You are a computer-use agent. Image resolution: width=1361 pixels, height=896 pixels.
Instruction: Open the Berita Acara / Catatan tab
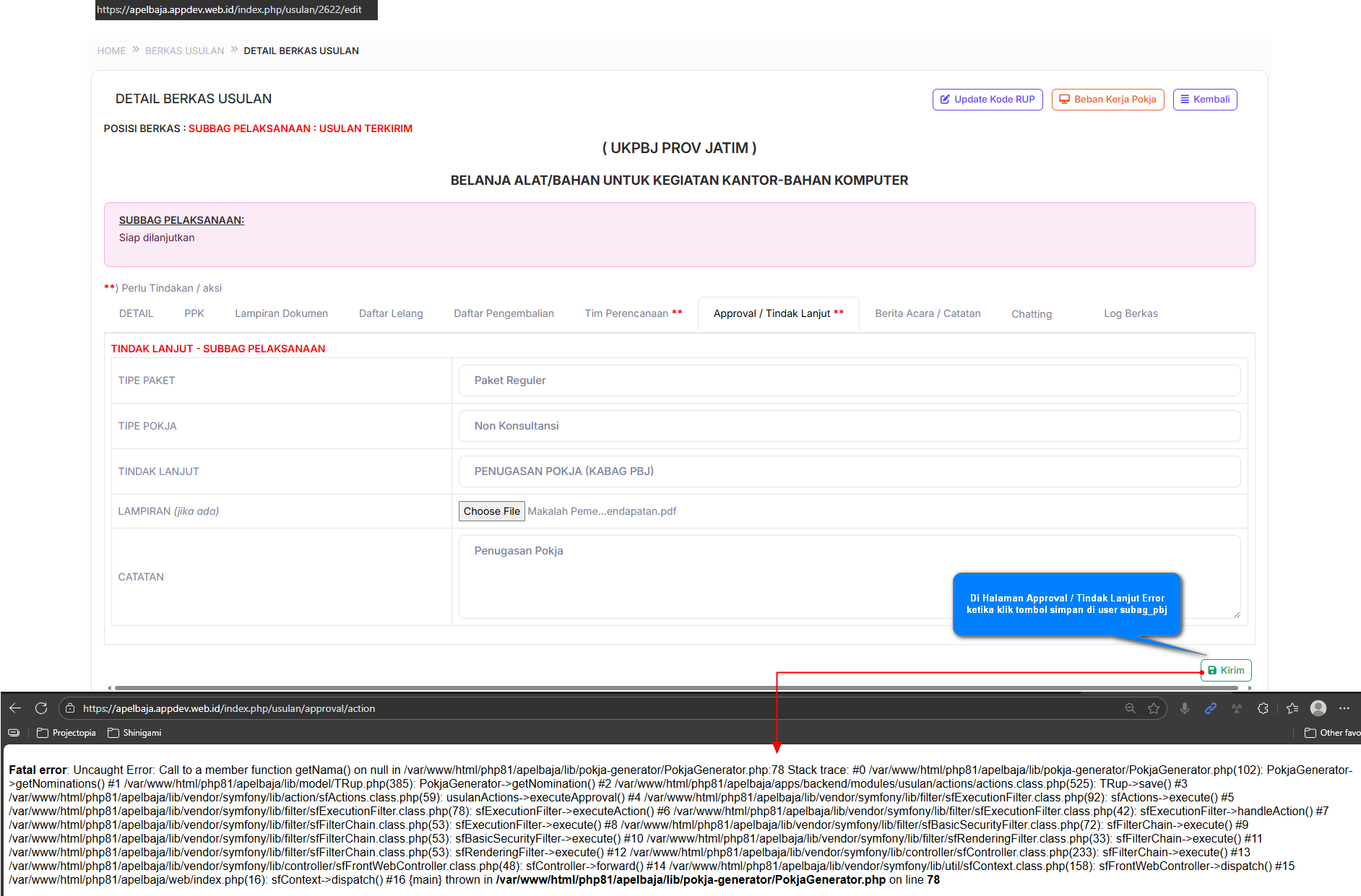[x=928, y=313]
